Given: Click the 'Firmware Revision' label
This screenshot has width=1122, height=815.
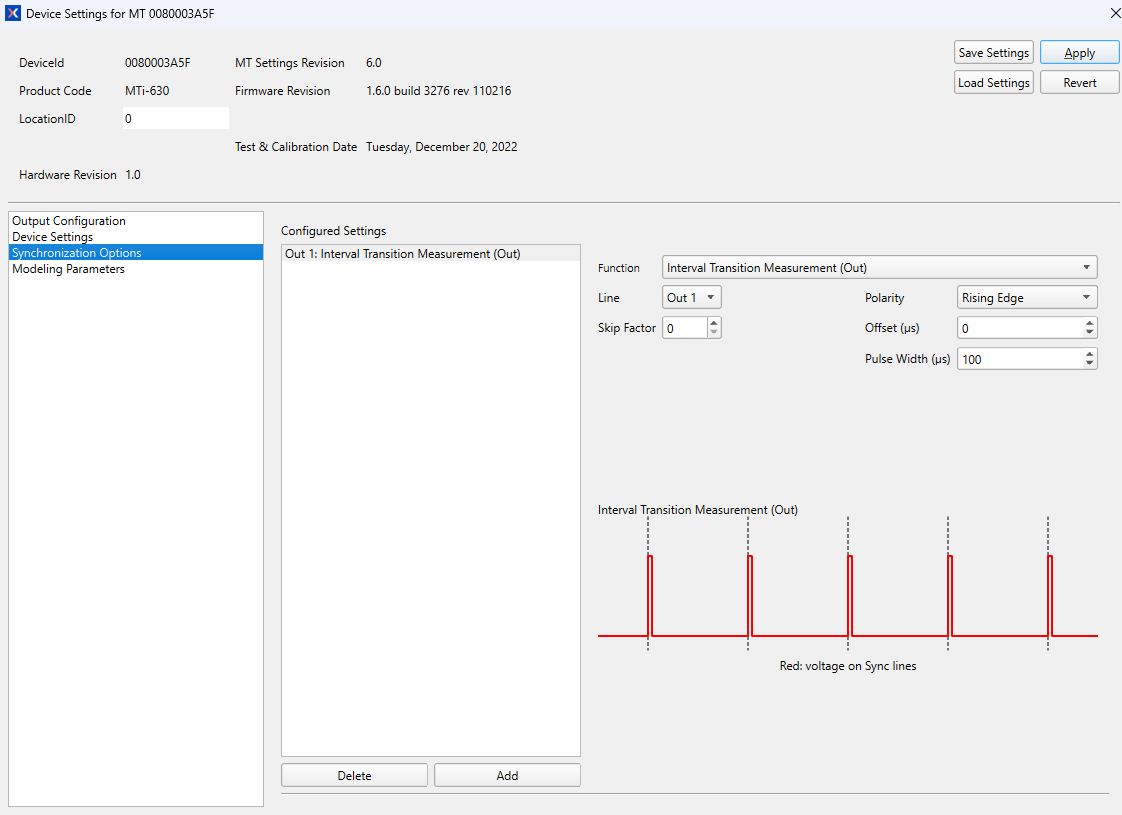Looking at the screenshot, I should click(x=283, y=91).
